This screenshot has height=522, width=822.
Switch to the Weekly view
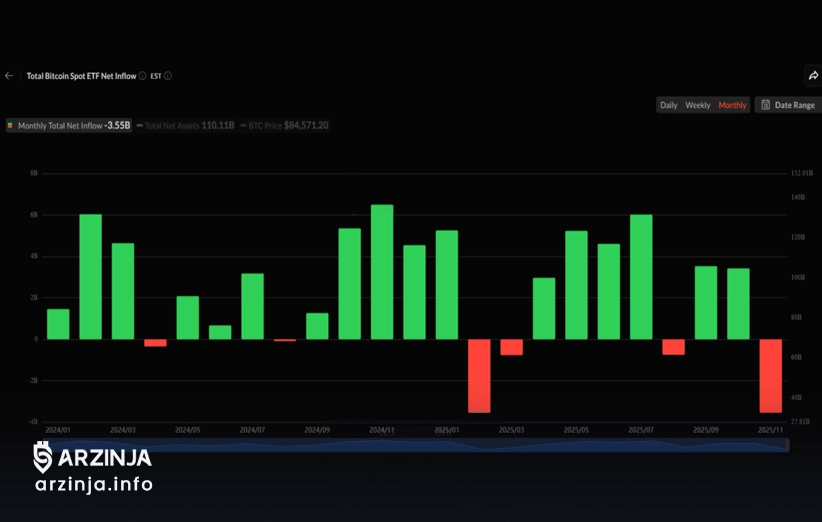(698, 105)
